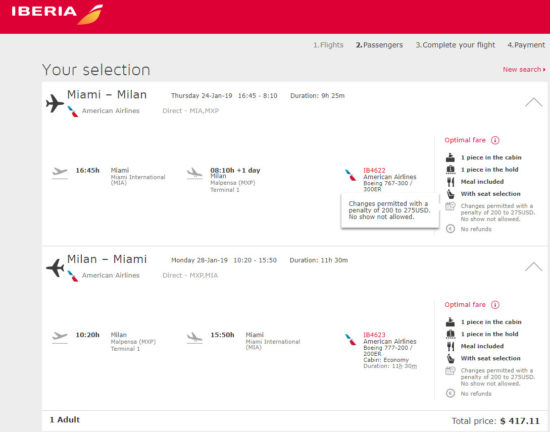Click the Optimal fare label for outbound flight

tap(465, 140)
